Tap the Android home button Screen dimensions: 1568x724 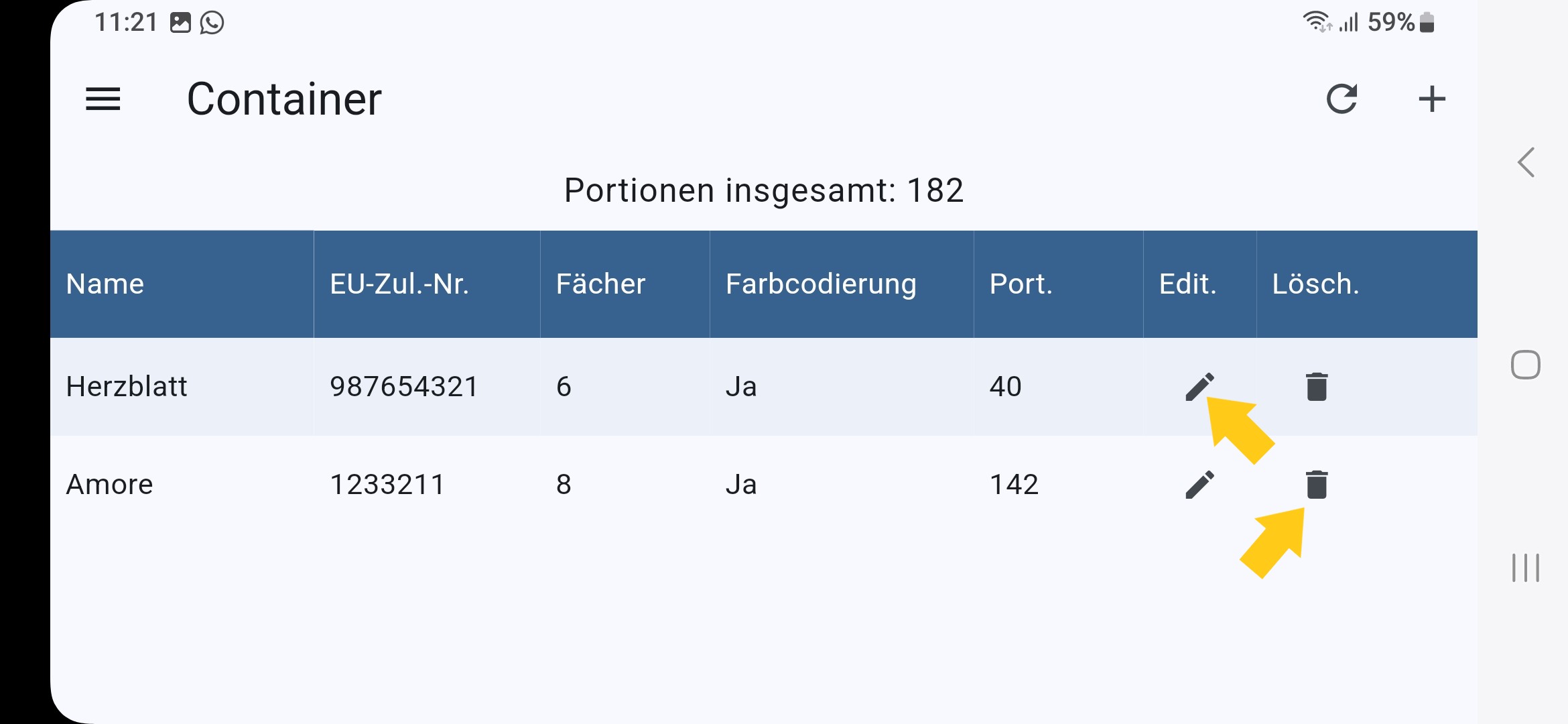point(1526,365)
